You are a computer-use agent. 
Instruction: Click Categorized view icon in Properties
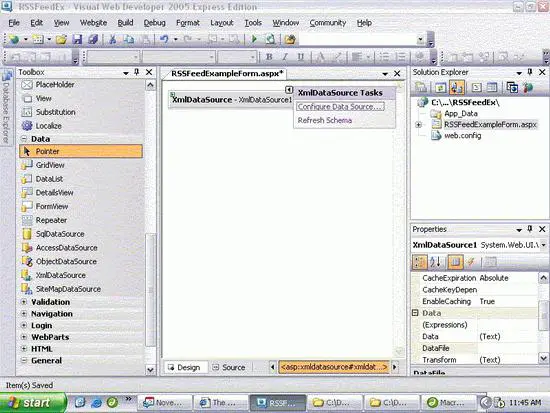(420, 262)
